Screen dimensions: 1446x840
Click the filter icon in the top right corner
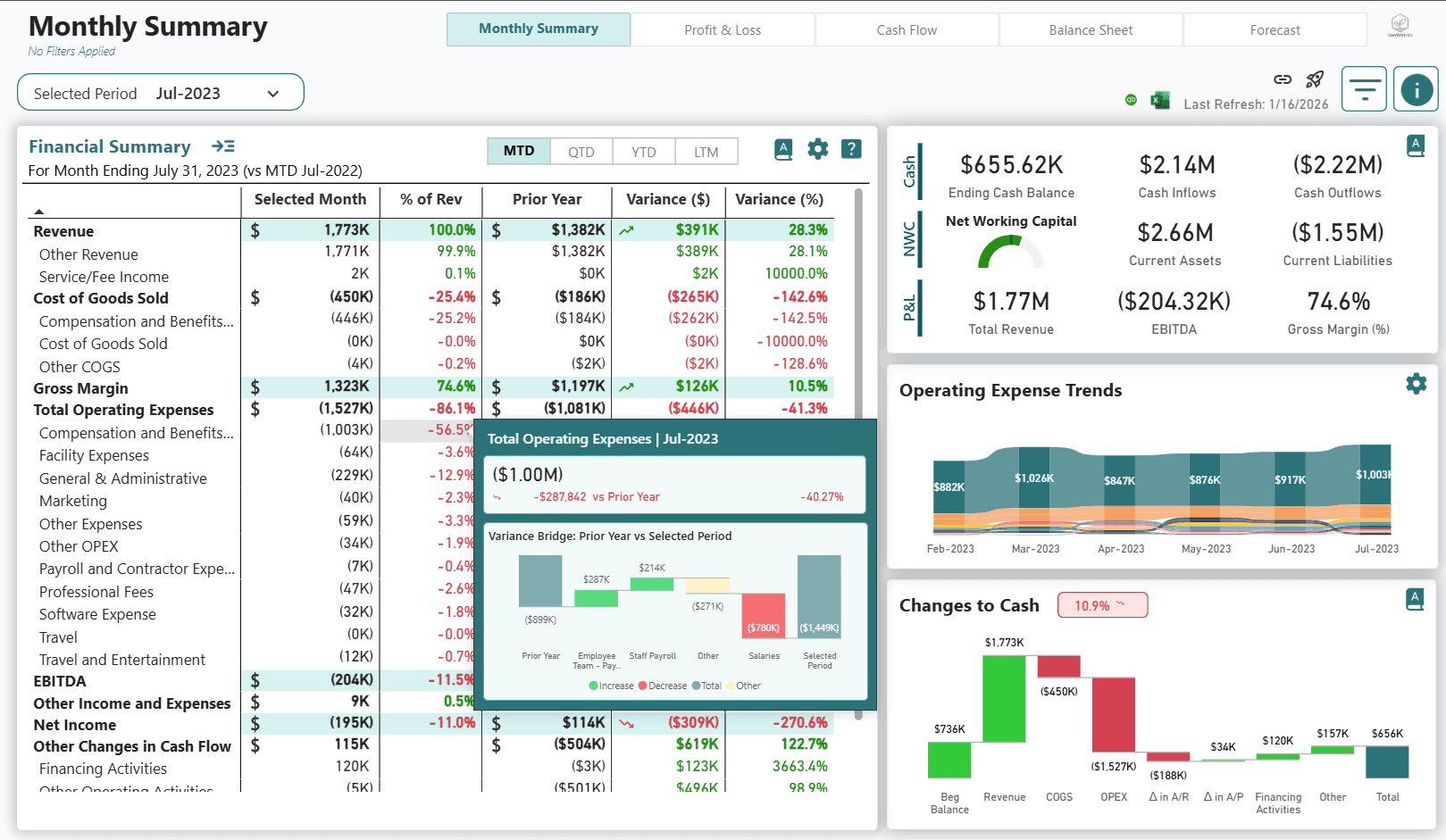click(x=1364, y=88)
